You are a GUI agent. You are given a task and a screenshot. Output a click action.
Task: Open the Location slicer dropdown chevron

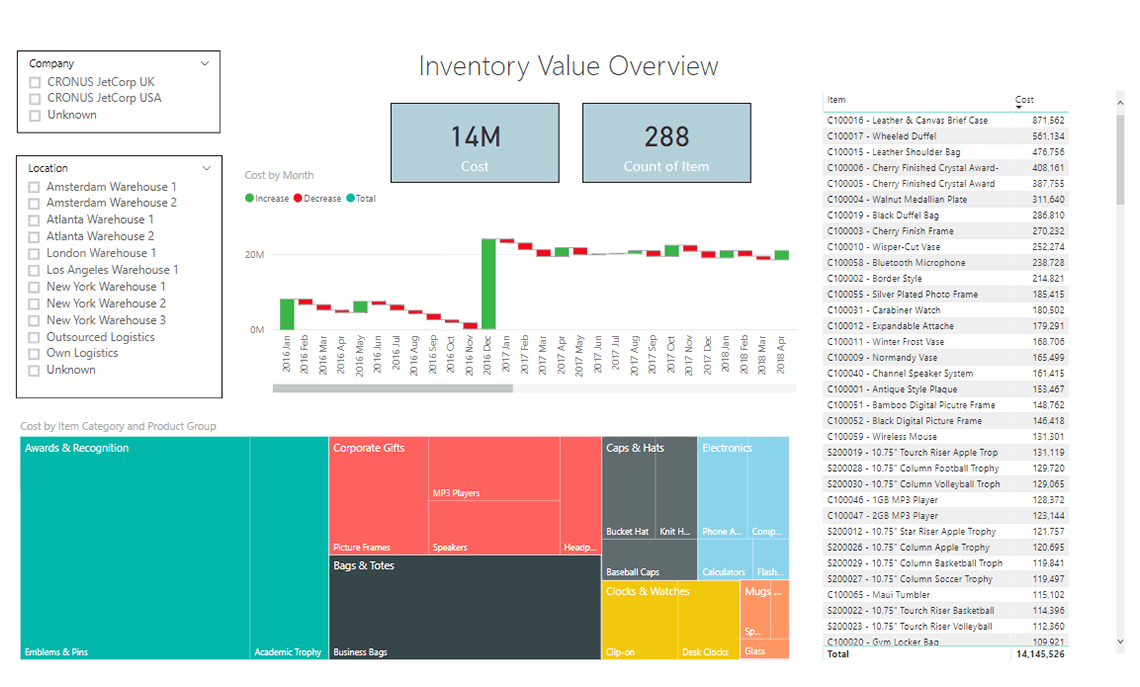pos(206,168)
